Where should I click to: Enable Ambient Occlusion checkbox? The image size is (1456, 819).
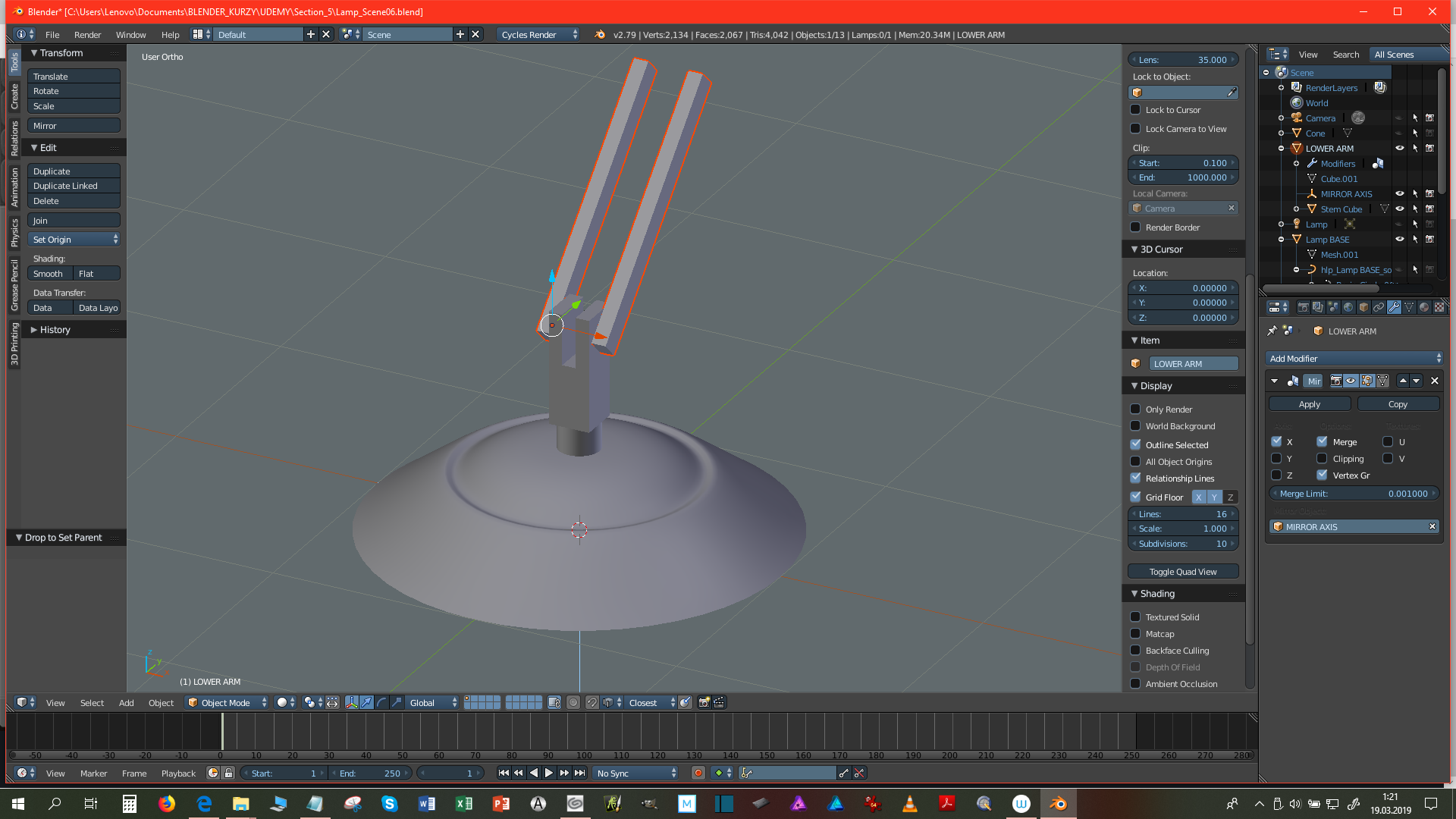click(1135, 684)
